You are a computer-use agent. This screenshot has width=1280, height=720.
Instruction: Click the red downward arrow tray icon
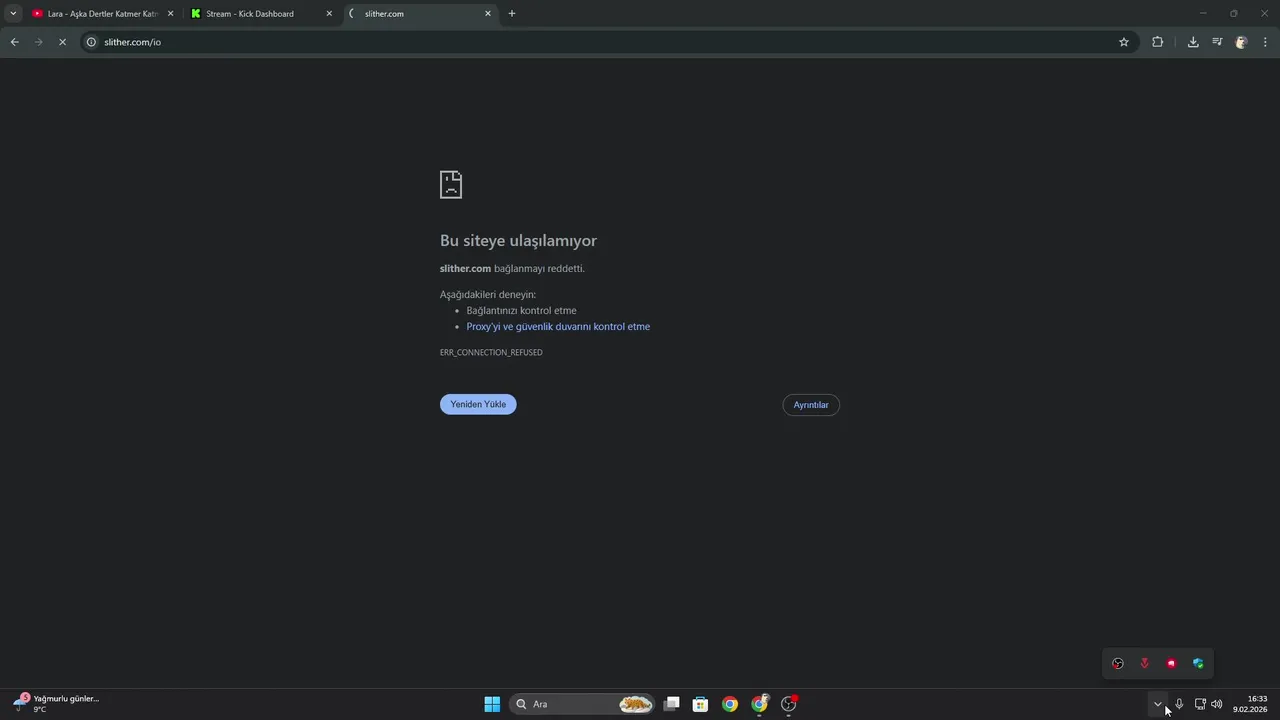coord(1145,663)
